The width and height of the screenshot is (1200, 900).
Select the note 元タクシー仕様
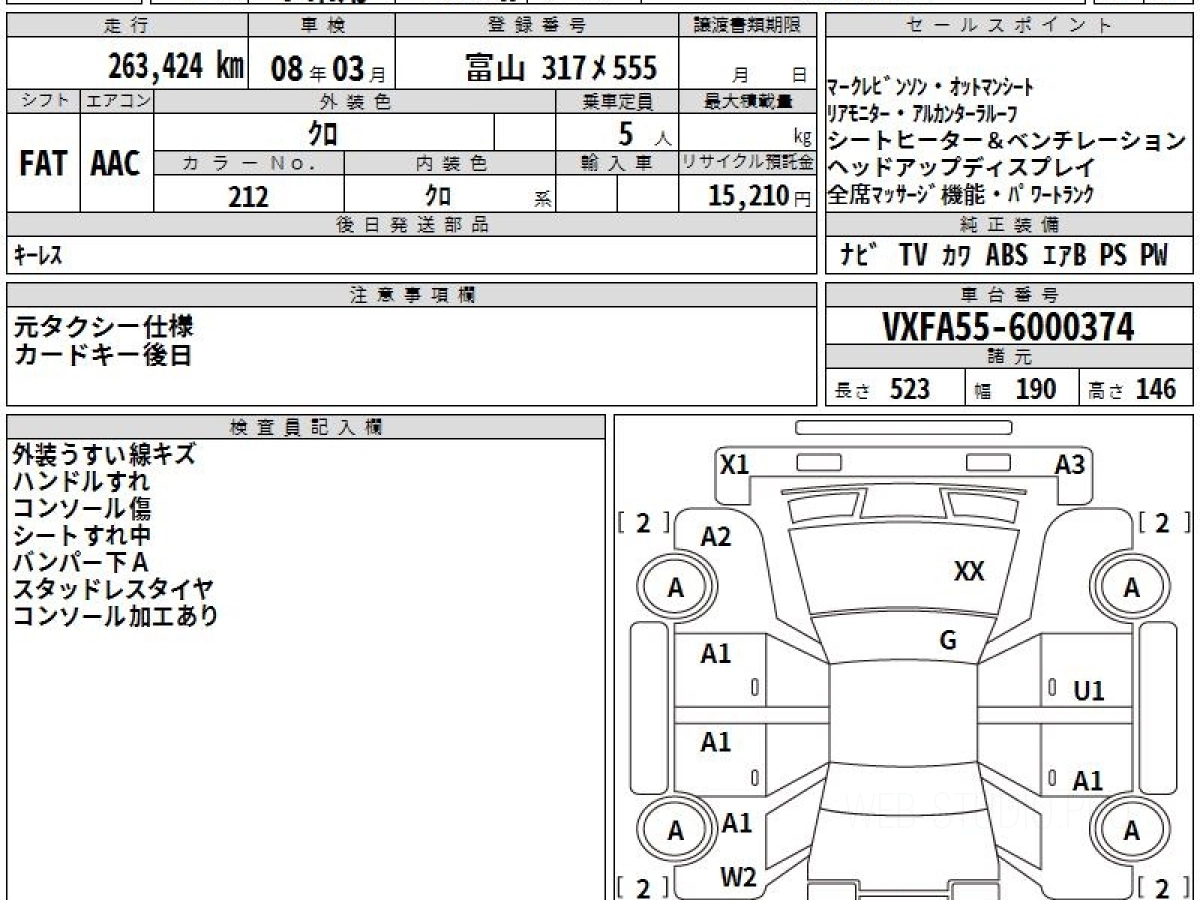(103, 326)
